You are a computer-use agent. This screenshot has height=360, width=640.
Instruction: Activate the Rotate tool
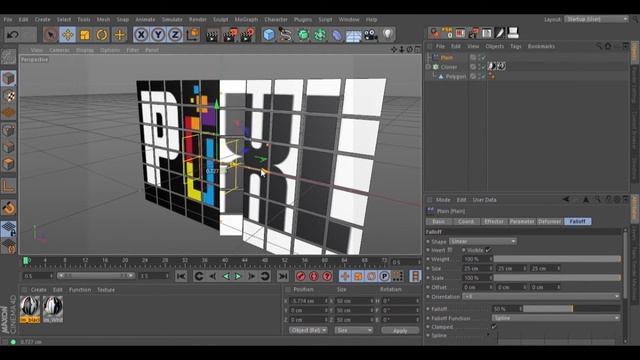(102, 35)
